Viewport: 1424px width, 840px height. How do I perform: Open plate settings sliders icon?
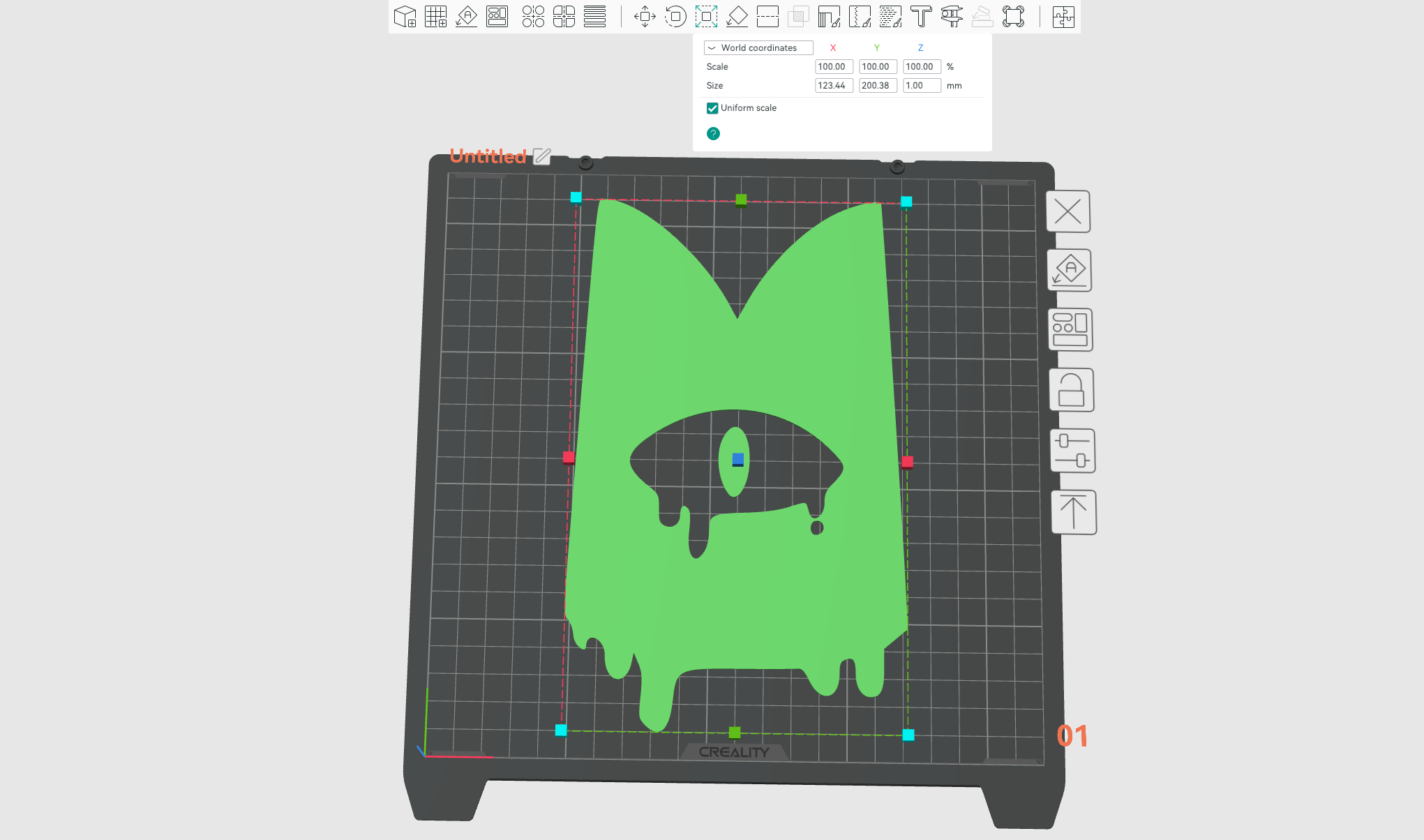point(1072,451)
